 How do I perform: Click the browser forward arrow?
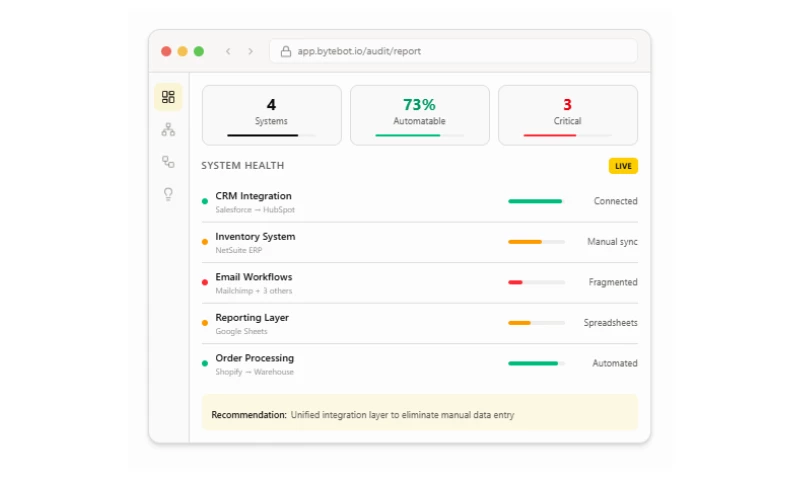(x=250, y=51)
